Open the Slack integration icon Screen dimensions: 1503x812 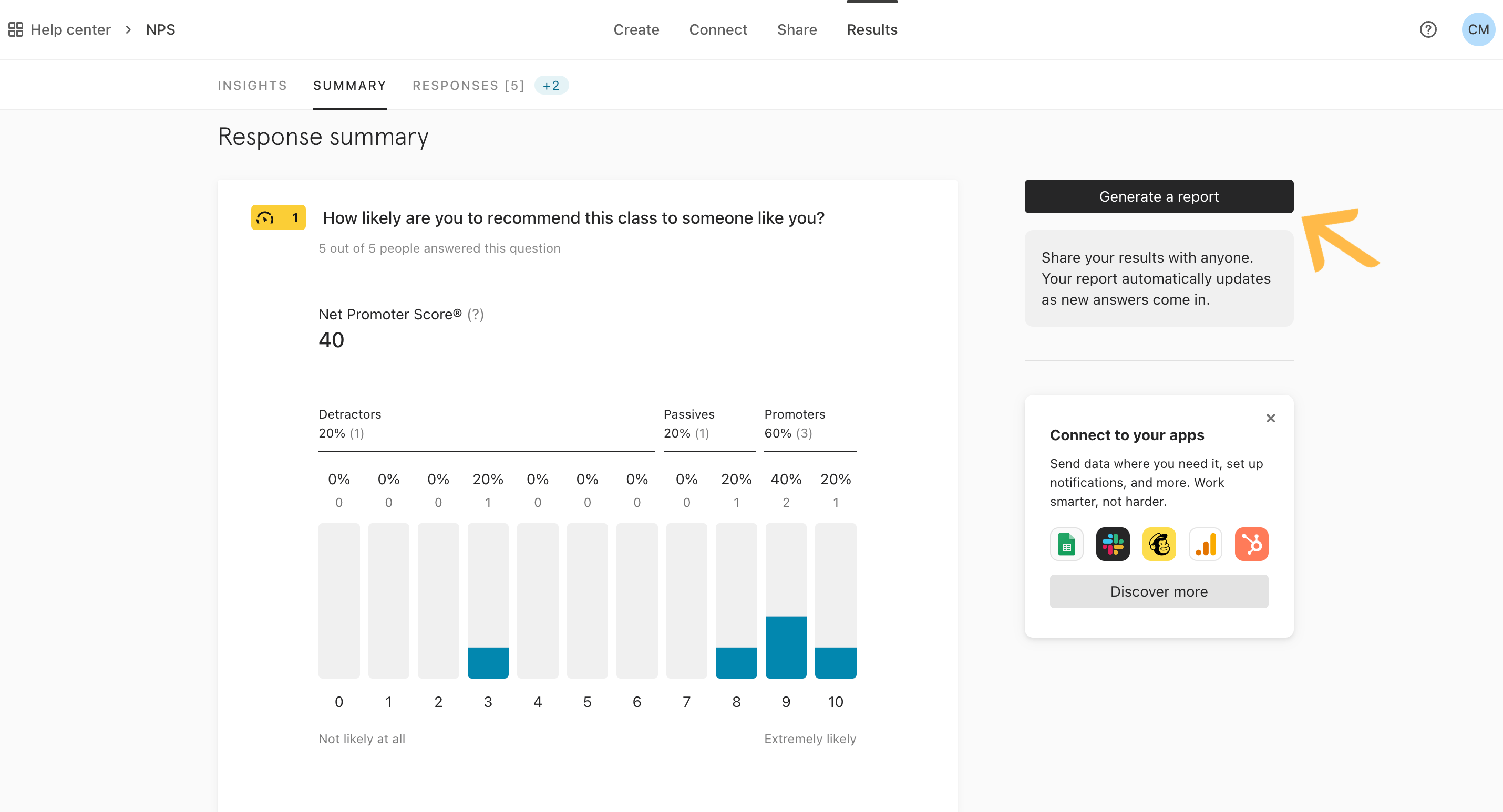[x=1113, y=544]
